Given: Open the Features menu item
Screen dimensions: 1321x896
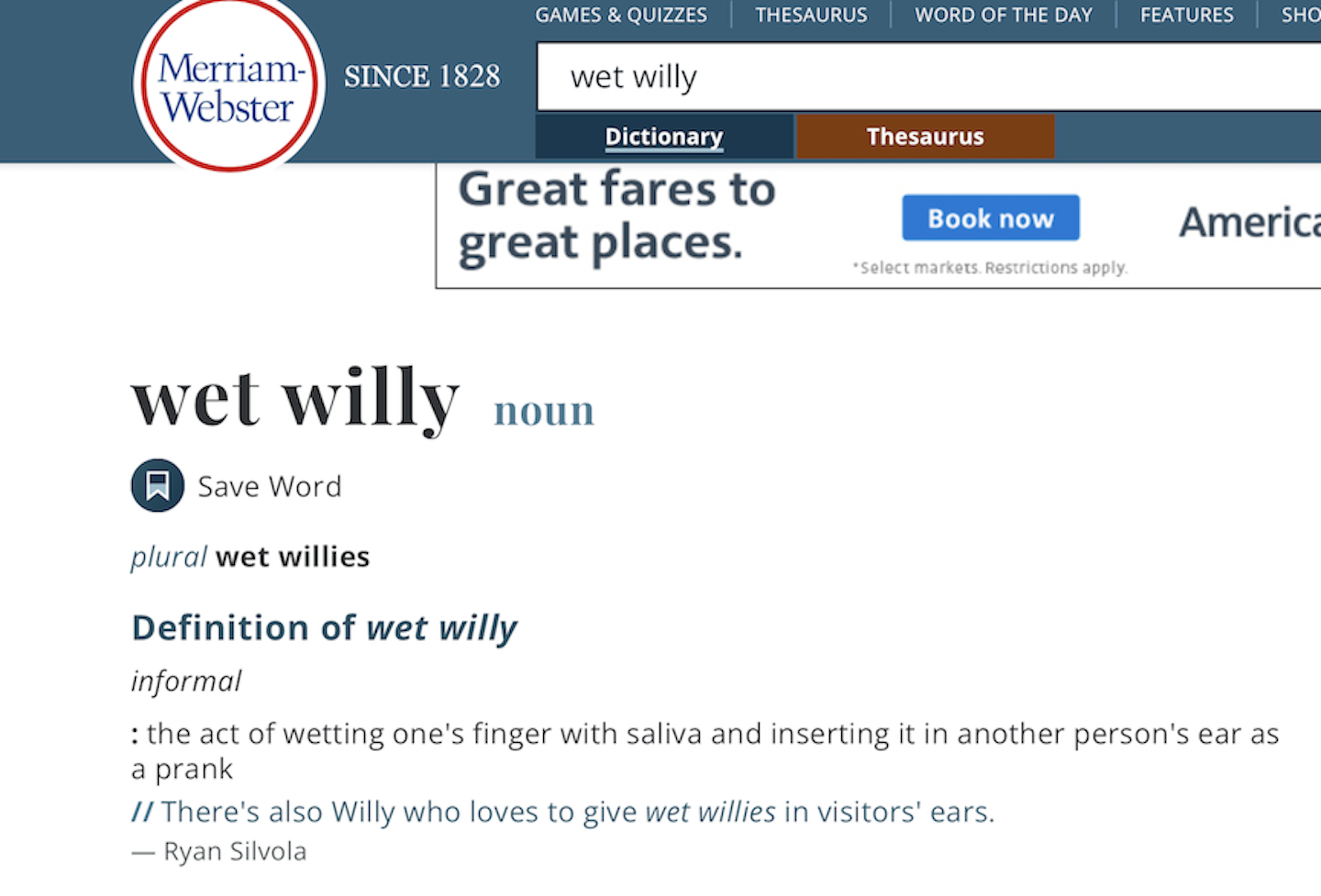Looking at the screenshot, I should [x=1186, y=15].
